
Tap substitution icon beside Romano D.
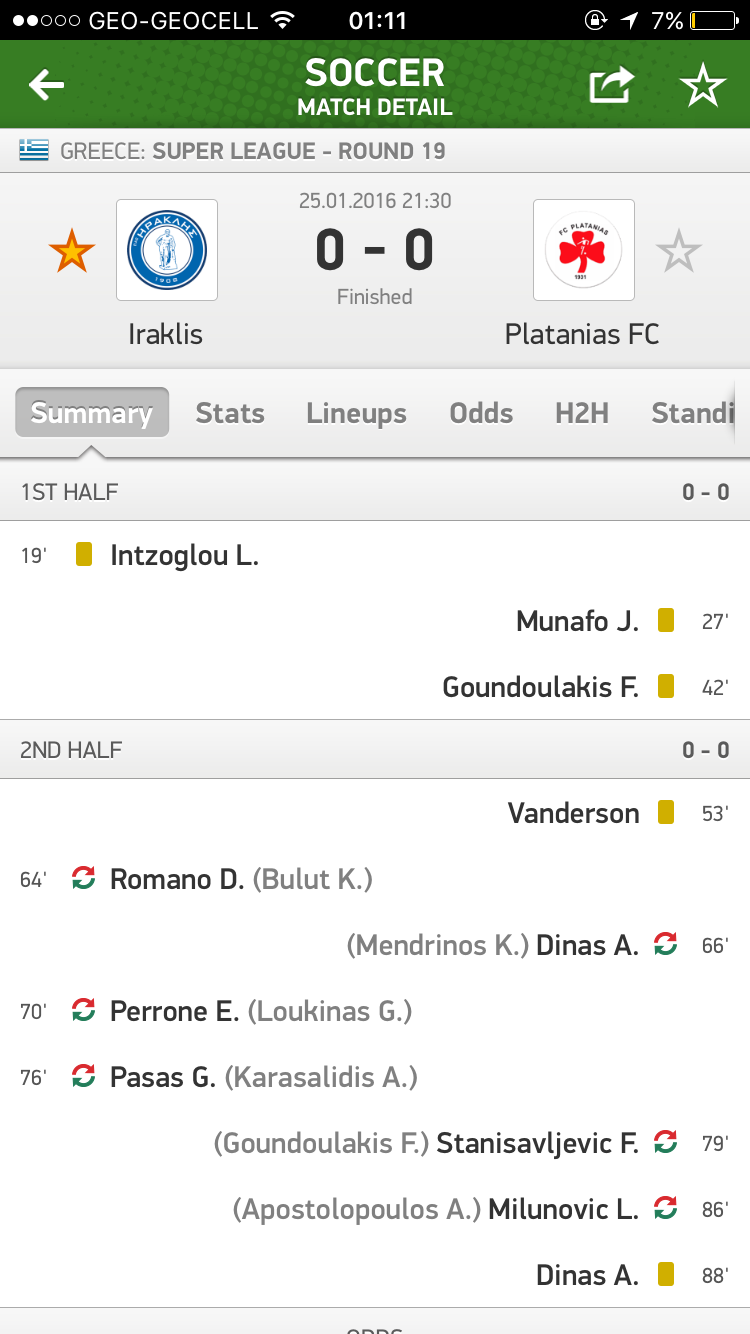pos(84,878)
